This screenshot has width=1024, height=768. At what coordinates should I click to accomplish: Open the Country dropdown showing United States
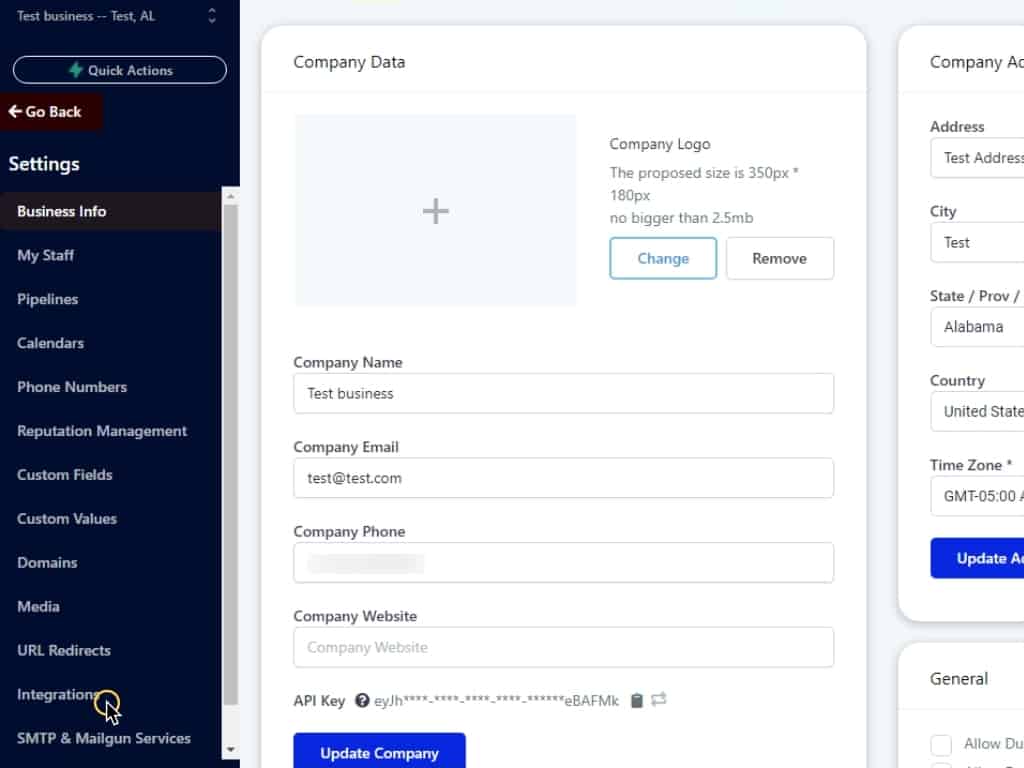[x=980, y=411]
